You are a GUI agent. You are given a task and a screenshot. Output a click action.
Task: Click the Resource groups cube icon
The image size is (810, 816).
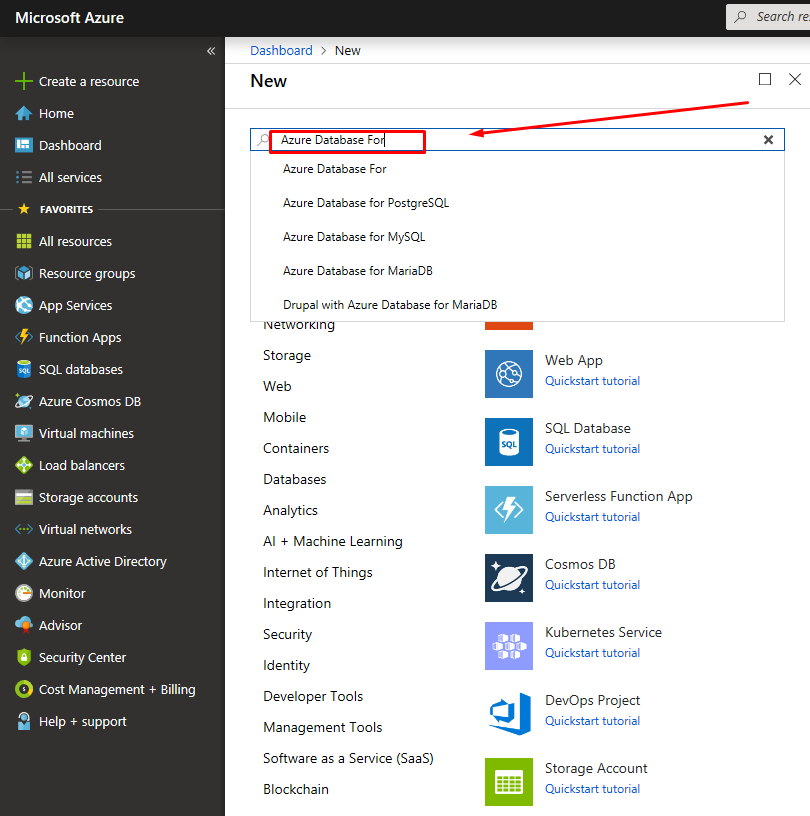pos(24,273)
